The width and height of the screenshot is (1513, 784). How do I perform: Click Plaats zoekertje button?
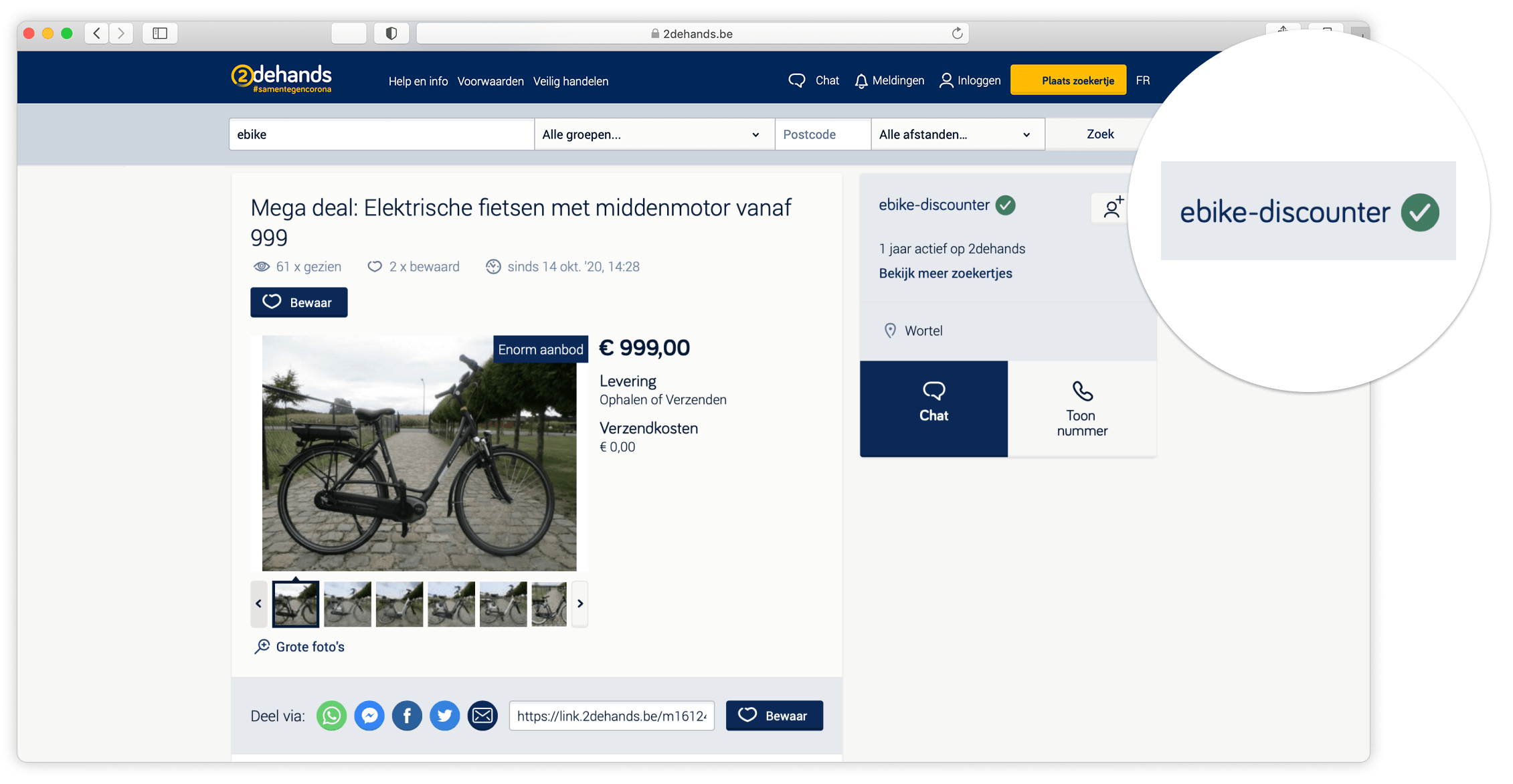[x=1069, y=80]
